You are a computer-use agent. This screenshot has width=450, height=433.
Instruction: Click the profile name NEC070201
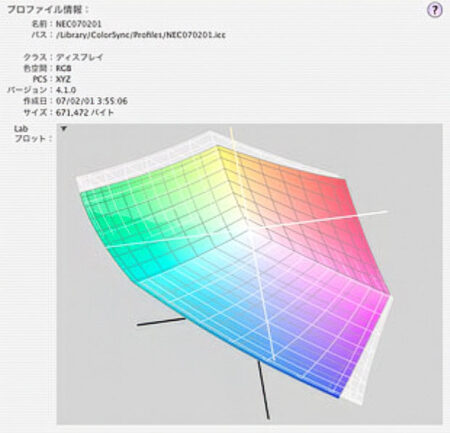(x=79, y=24)
